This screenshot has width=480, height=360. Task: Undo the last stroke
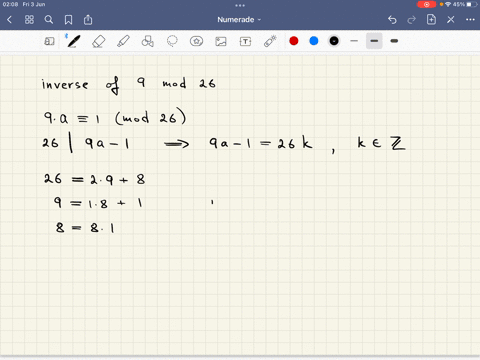392,20
